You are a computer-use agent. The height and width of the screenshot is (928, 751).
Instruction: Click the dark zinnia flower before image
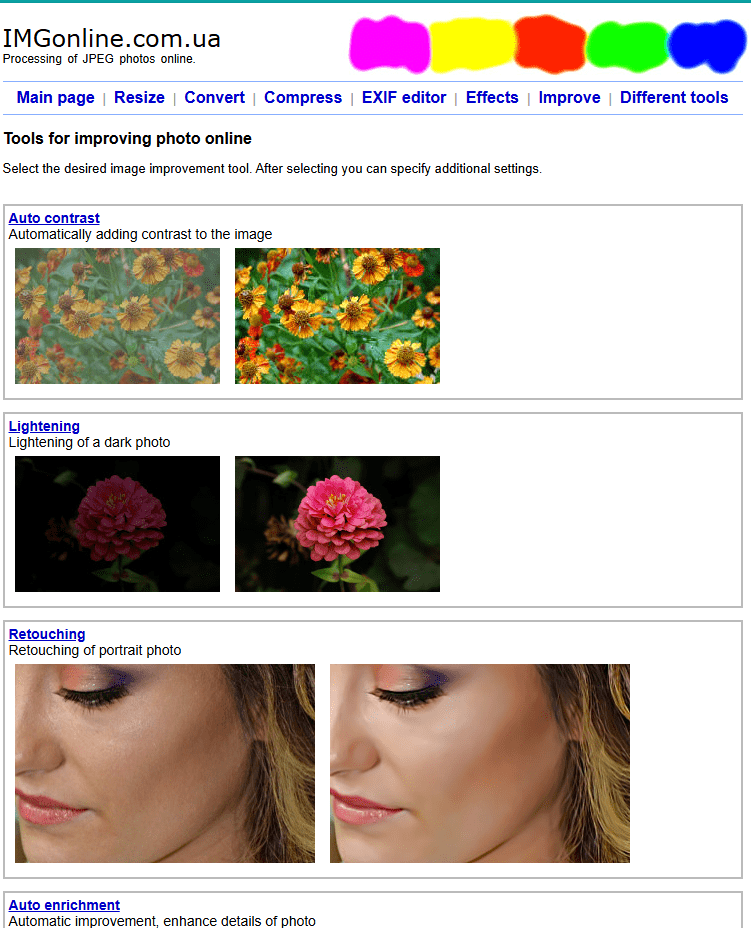pyautogui.click(x=117, y=524)
